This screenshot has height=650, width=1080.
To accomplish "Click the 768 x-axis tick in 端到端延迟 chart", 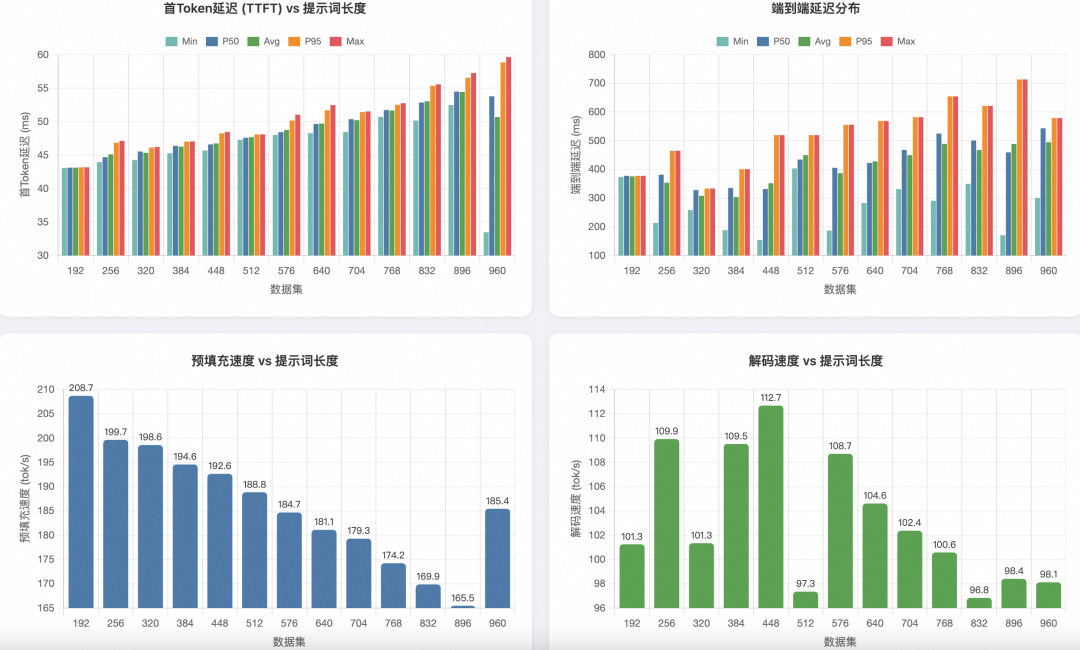I will [x=944, y=271].
